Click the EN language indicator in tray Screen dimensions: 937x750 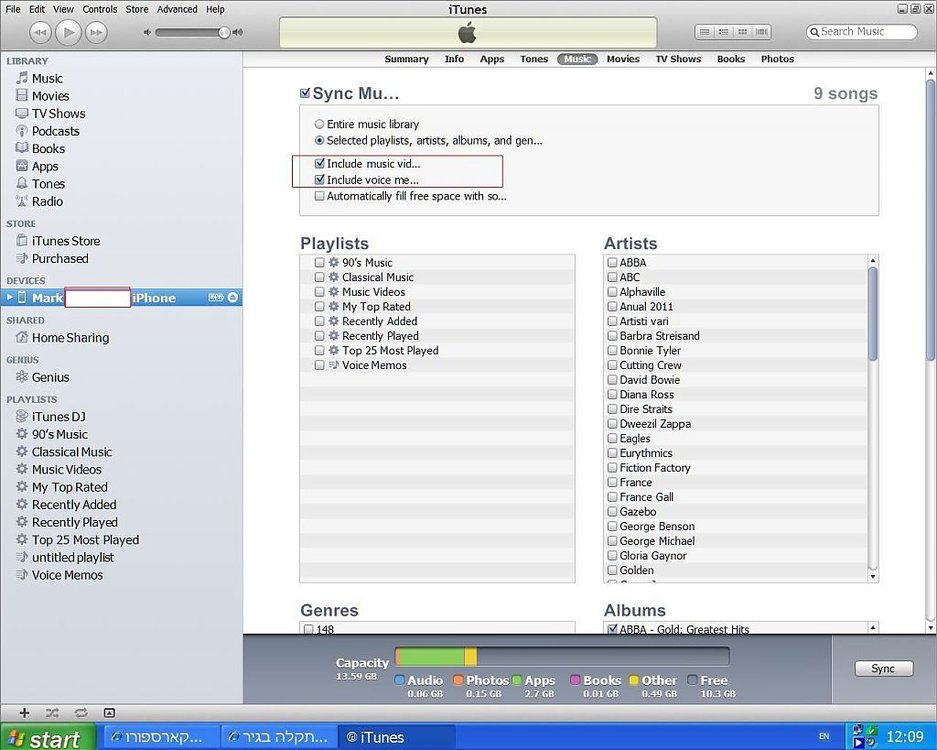pyautogui.click(x=824, y=736)
